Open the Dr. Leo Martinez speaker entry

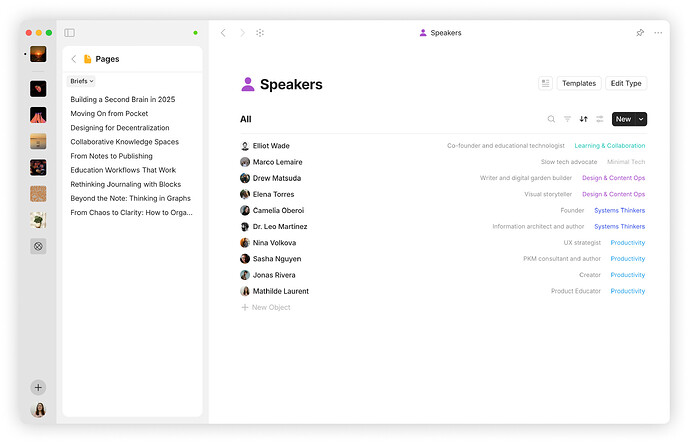click(x=280, y=227)
